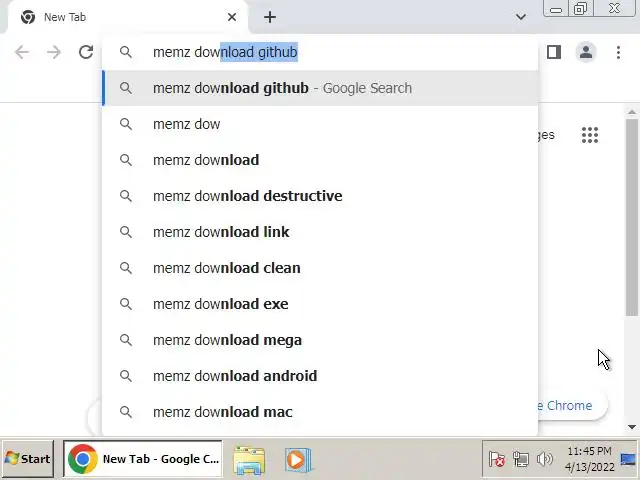This screenshot has height=480, width=640.
Task: Open the tab search chevron
Action: pos(520,17)
